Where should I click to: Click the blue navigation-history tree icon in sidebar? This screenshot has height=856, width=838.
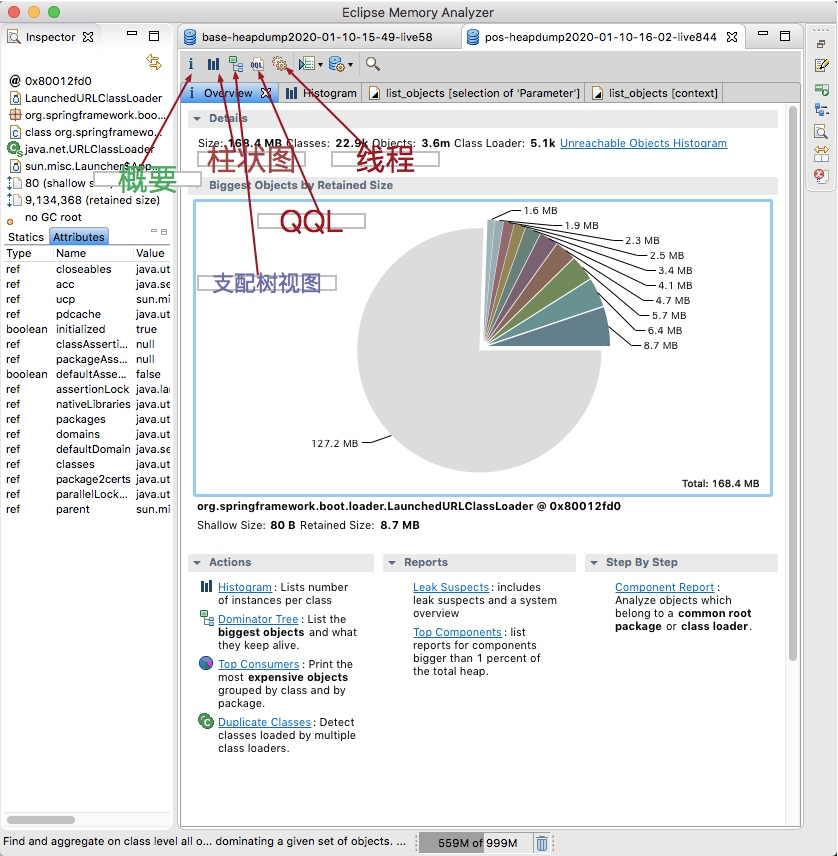[821, 110]
